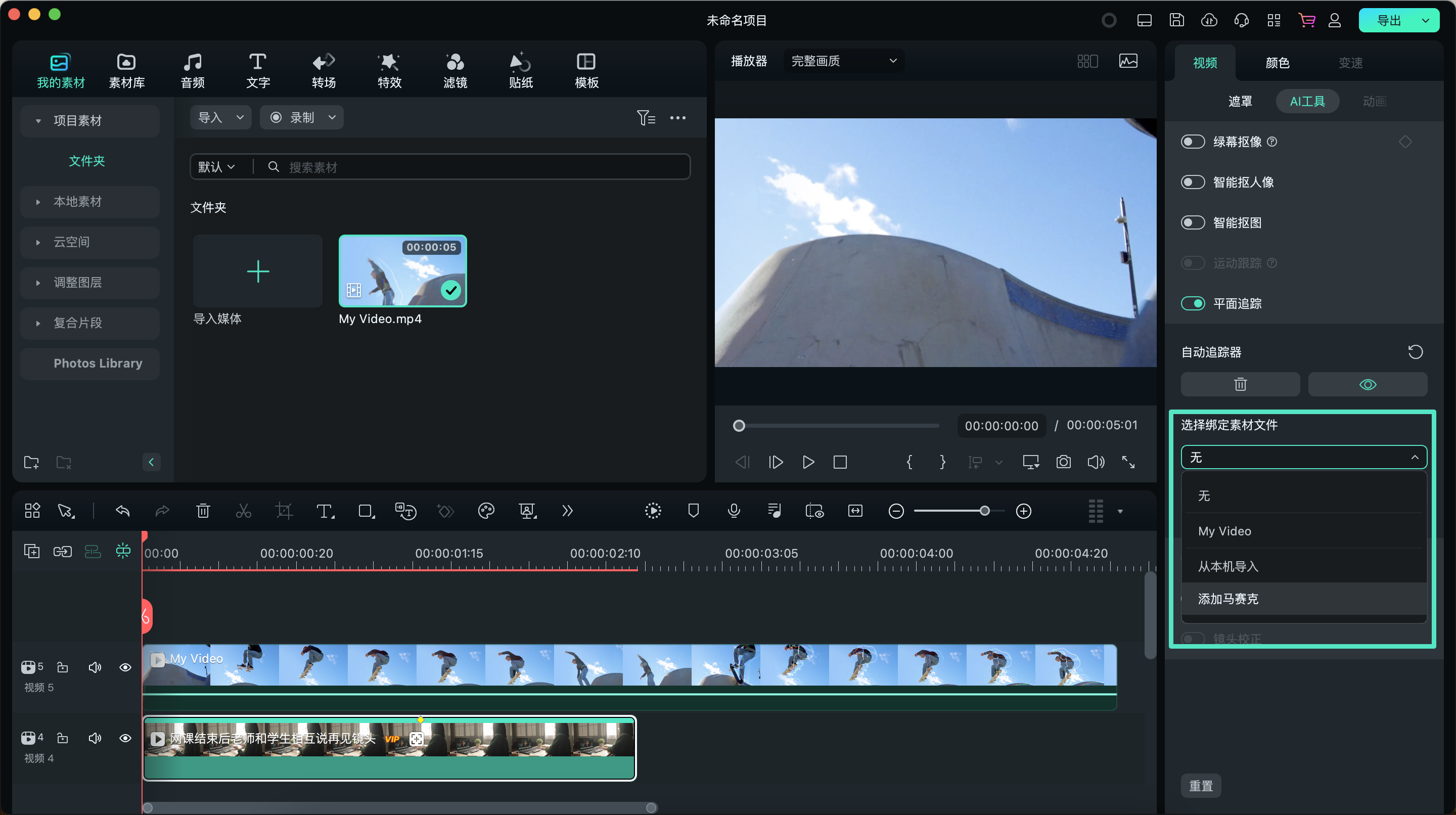Select the crop tool in timeline toolbar
Screen dimensions: 1456x815
(284, 511)
